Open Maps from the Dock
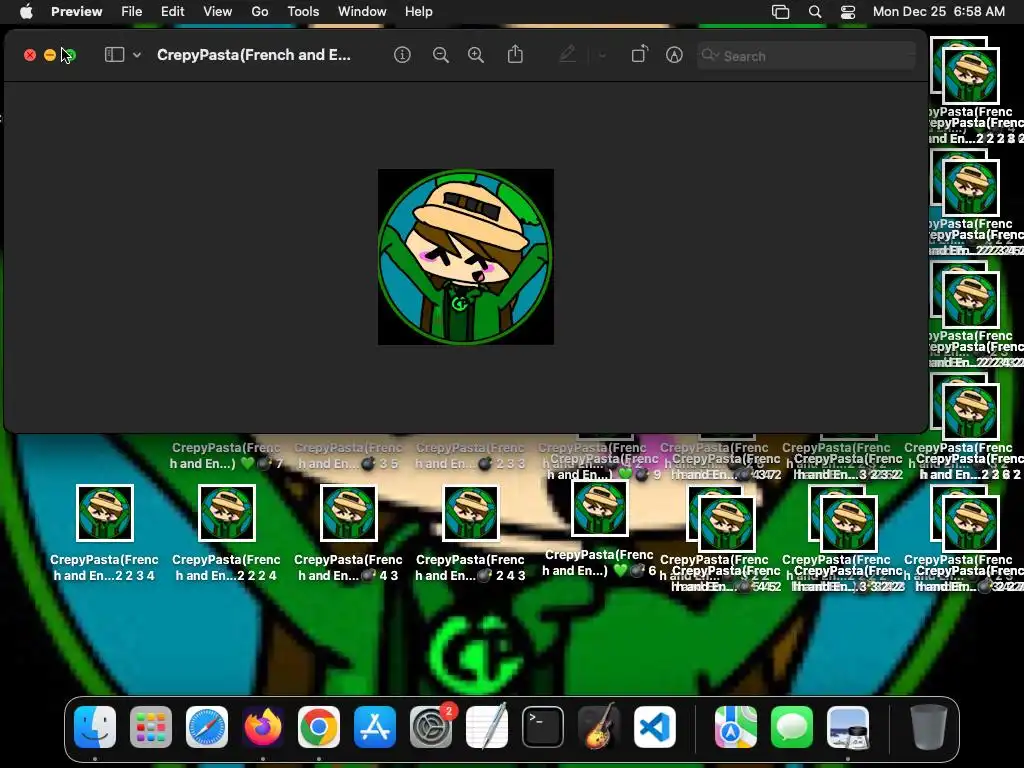 point(736,727)
